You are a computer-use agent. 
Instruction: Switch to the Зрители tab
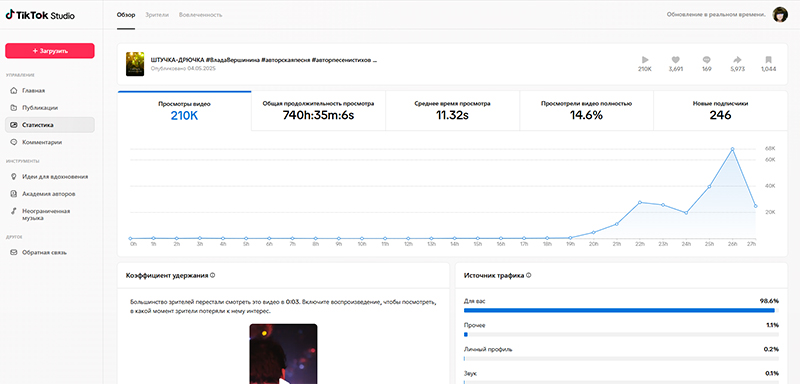tap(157, 15)
